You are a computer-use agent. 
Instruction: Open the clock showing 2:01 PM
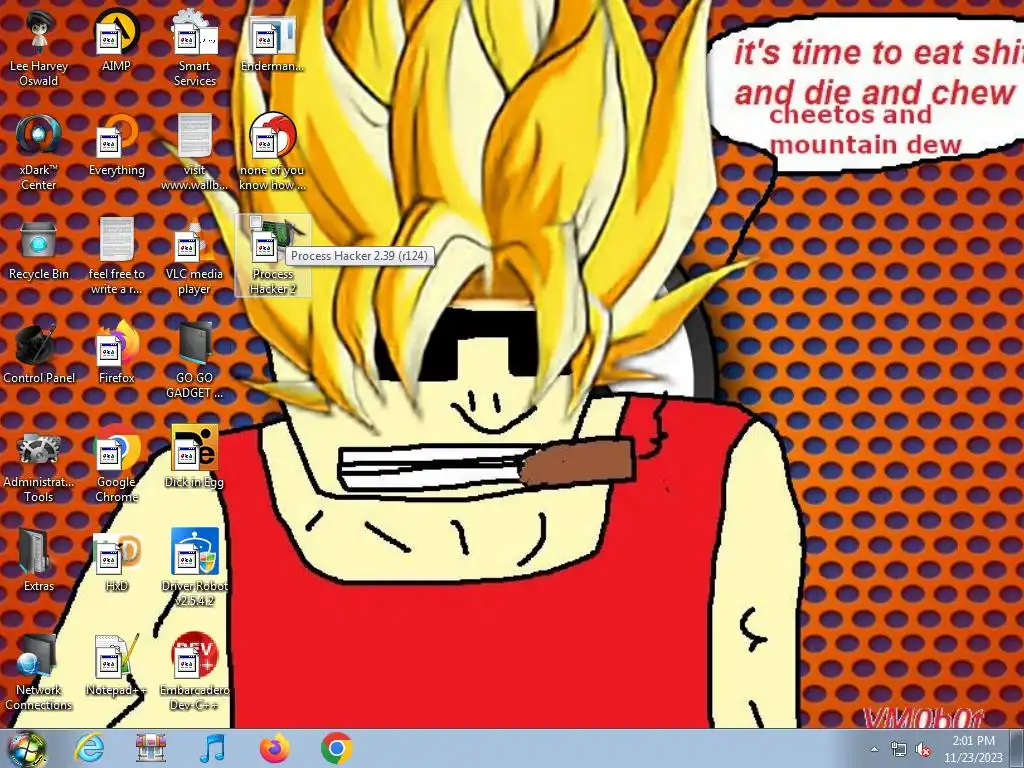(973, 749)
